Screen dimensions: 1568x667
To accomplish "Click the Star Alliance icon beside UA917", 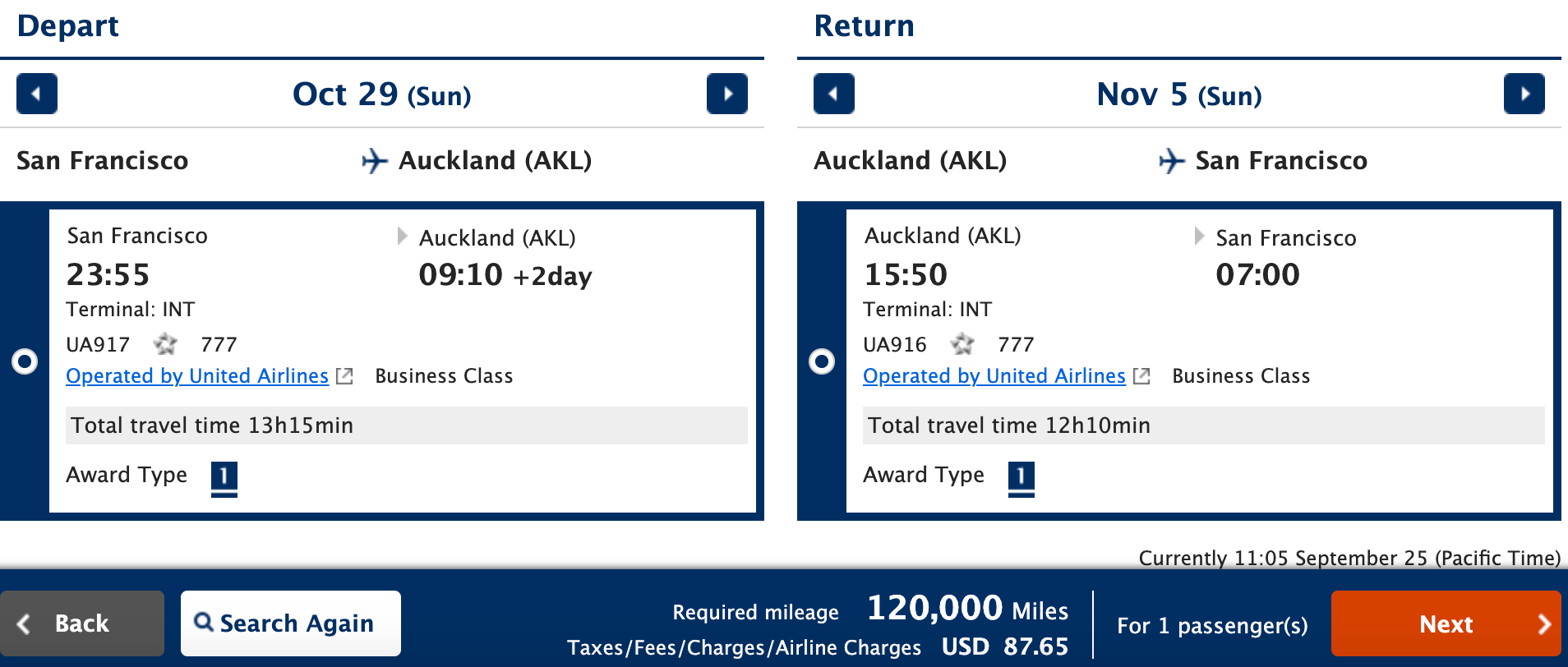I will tap(165, 344).
